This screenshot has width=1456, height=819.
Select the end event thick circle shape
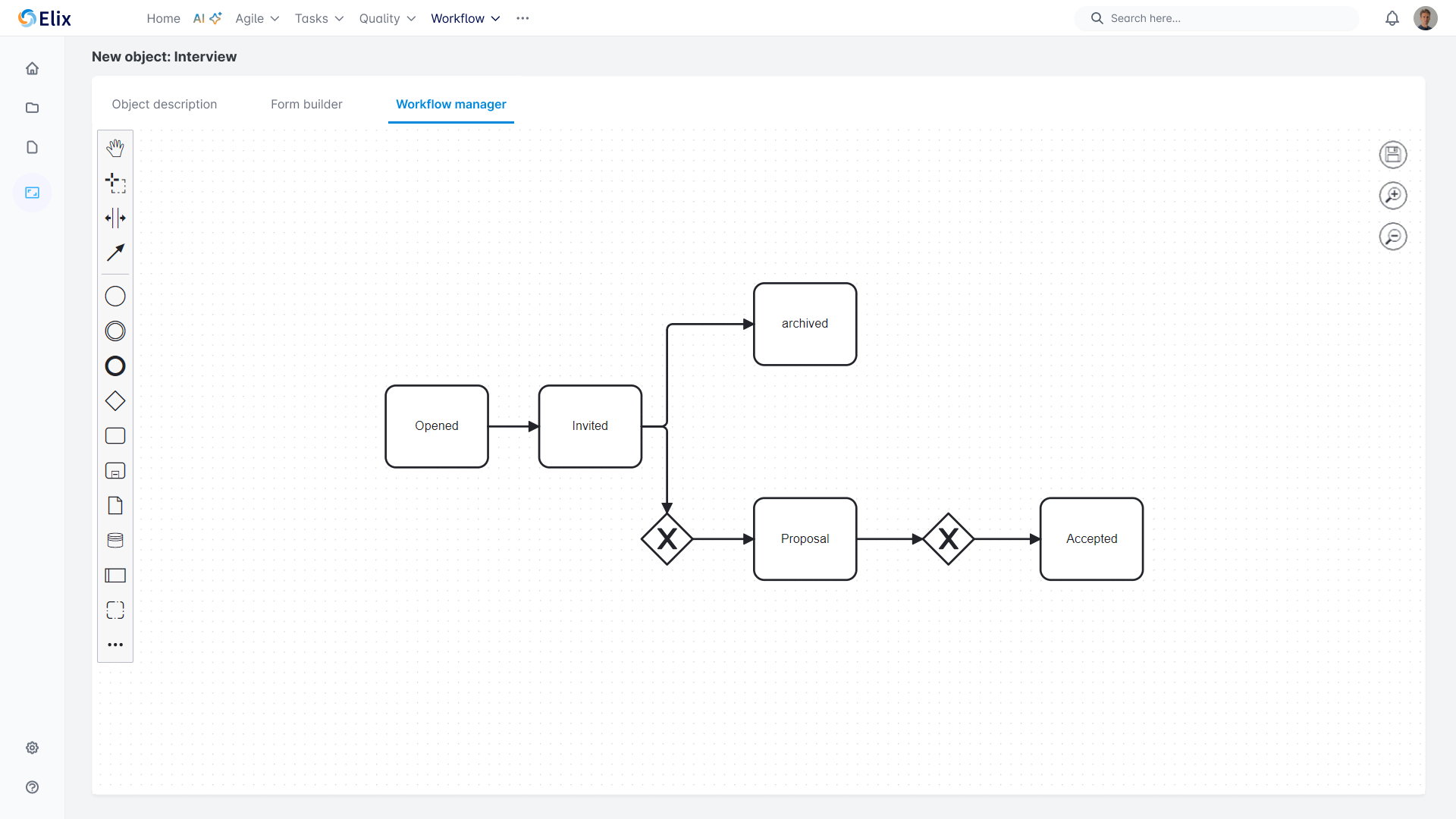click(x=115, y=366)
